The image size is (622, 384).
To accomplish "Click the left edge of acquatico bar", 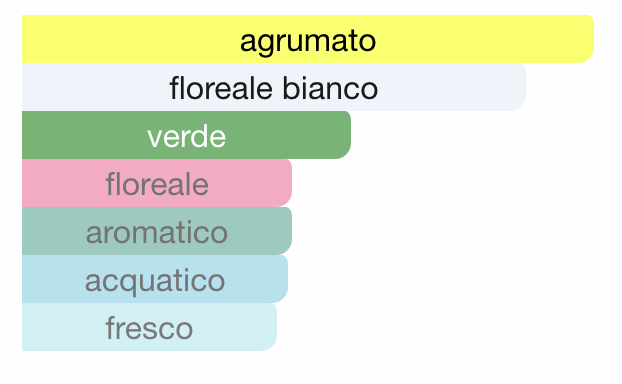I will pos(24,279).
